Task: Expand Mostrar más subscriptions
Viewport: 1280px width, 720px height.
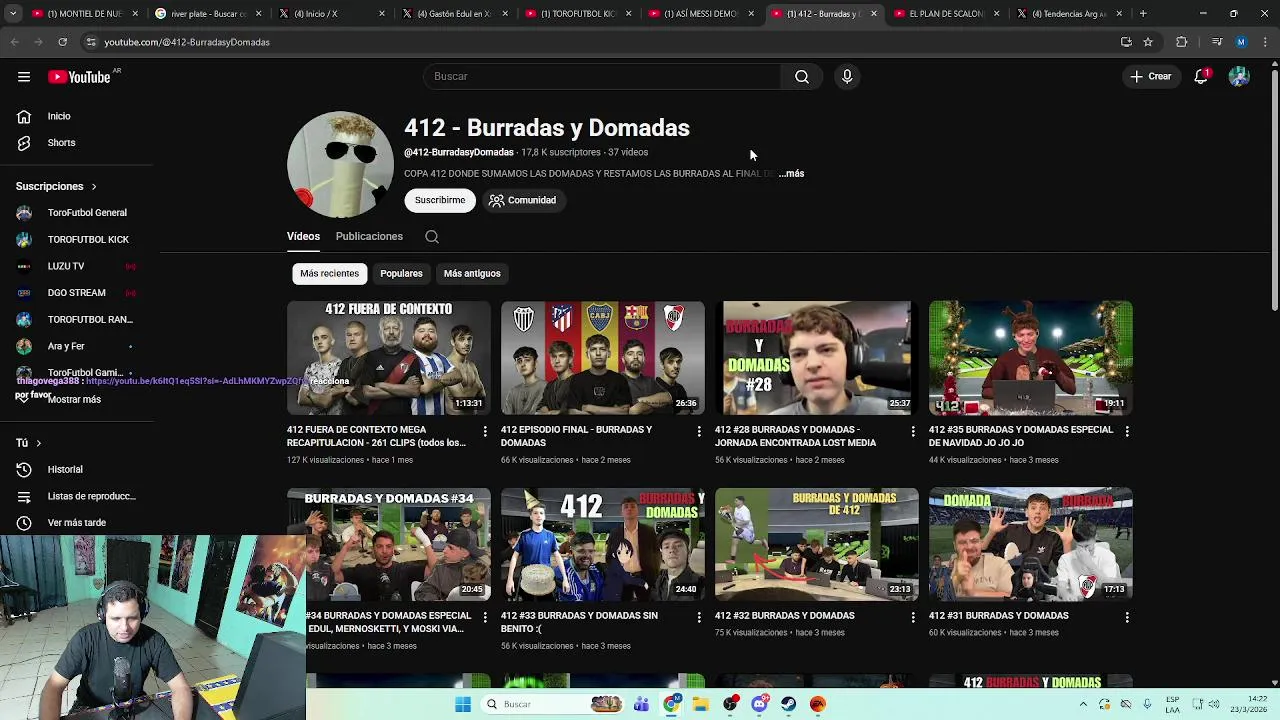Action: (76, 399)
